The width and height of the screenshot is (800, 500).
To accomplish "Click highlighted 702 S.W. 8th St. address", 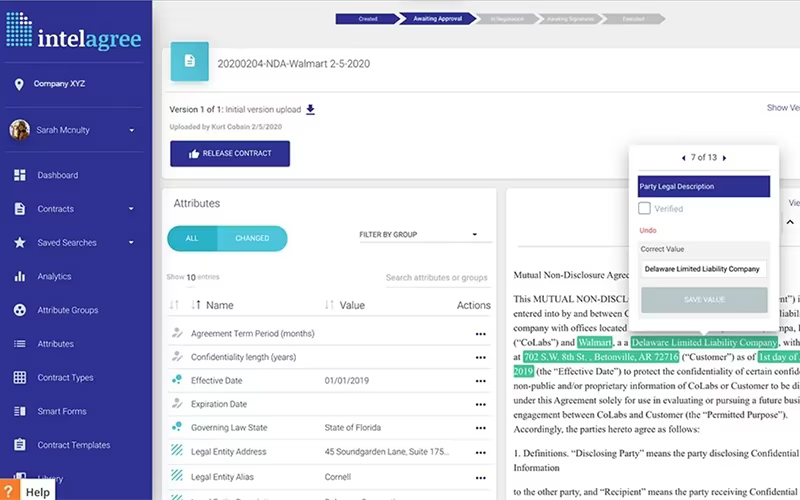I will pyautogui.click(x=601, y=357).
